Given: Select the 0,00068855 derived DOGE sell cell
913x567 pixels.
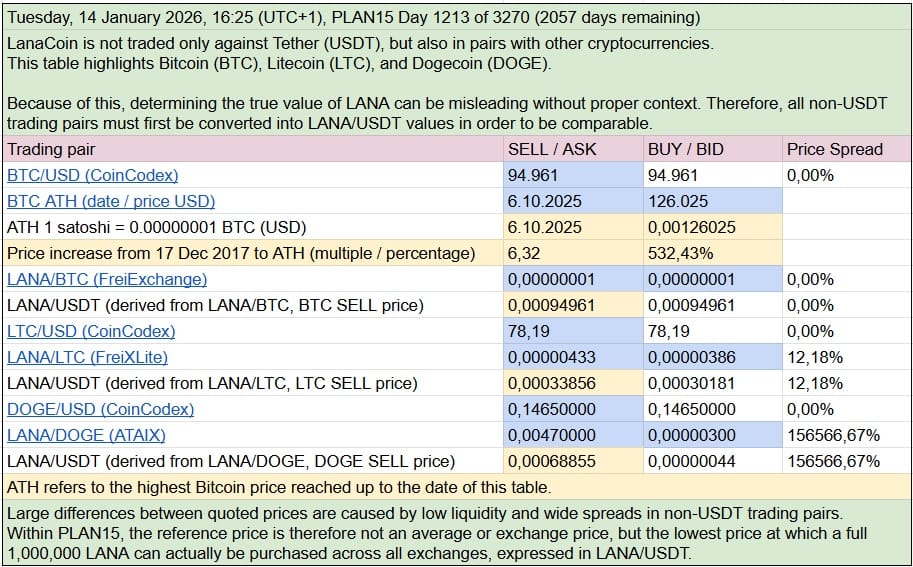Looking at the screenshot, I should pyautogui.click(x=551, y=461).
